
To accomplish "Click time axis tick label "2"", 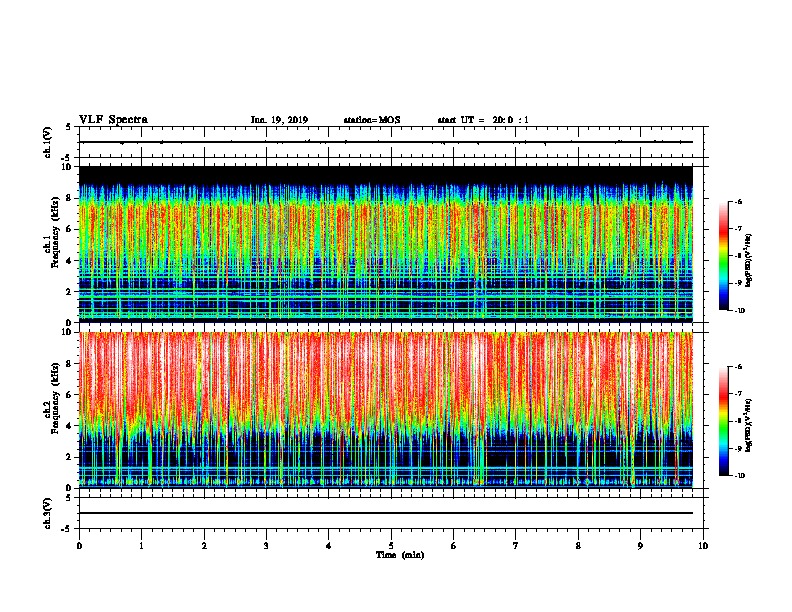I will (x=204, y=546).
